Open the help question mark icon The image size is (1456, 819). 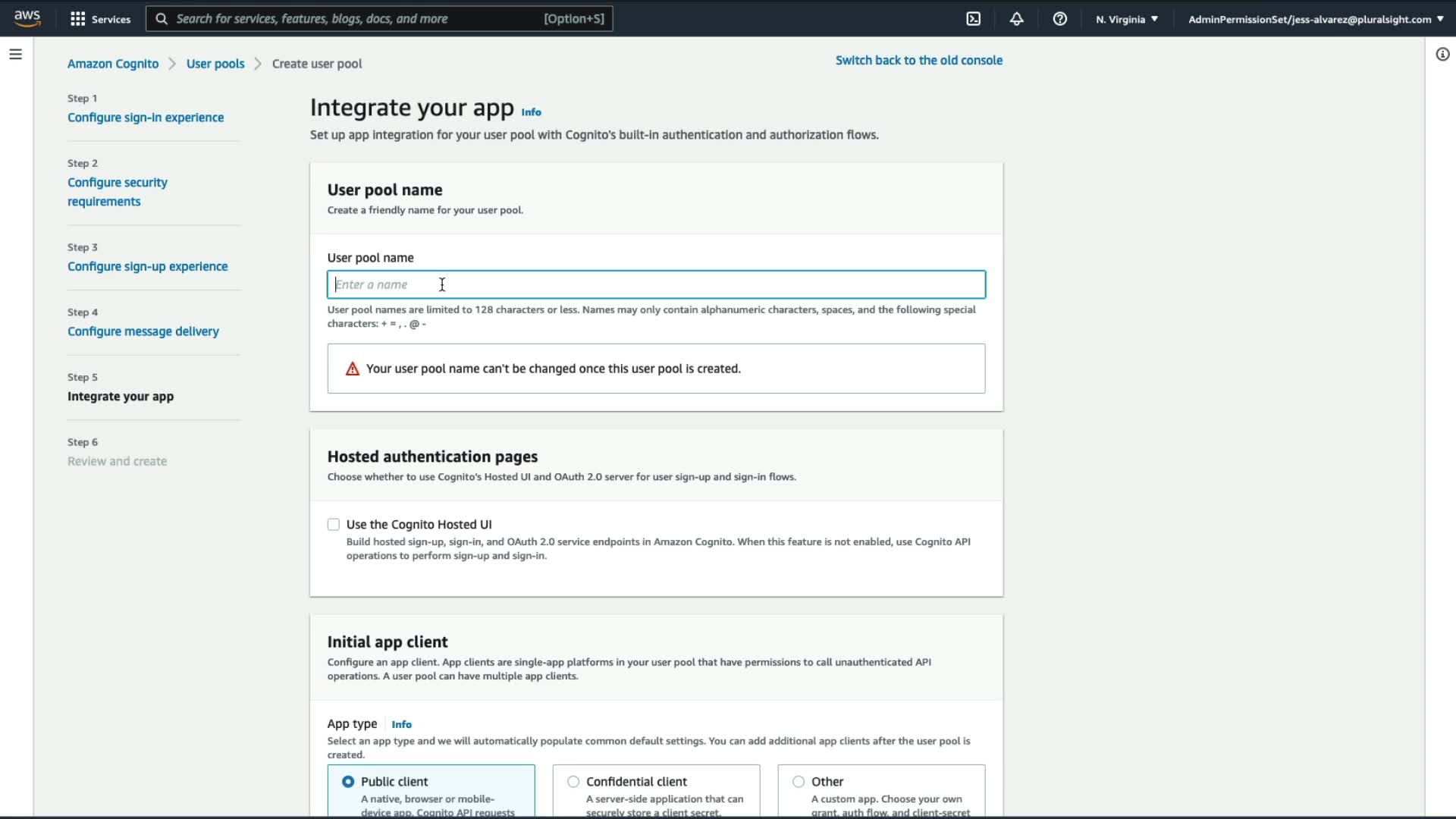tap(1060, 19)
